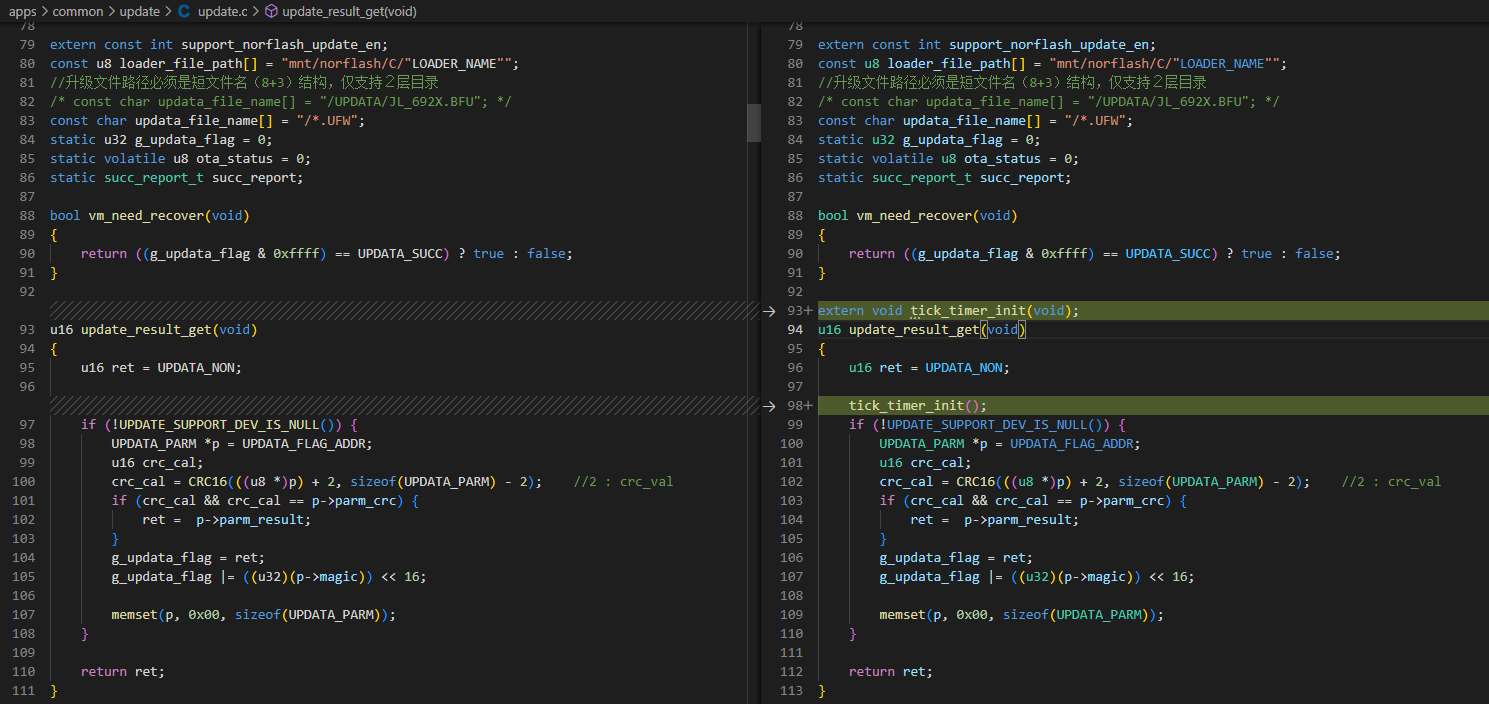Viewport: 1489px width, 704px height.
Task: Open the 'apps' breadcrumb folder
Action: click(x=23, y=12)
